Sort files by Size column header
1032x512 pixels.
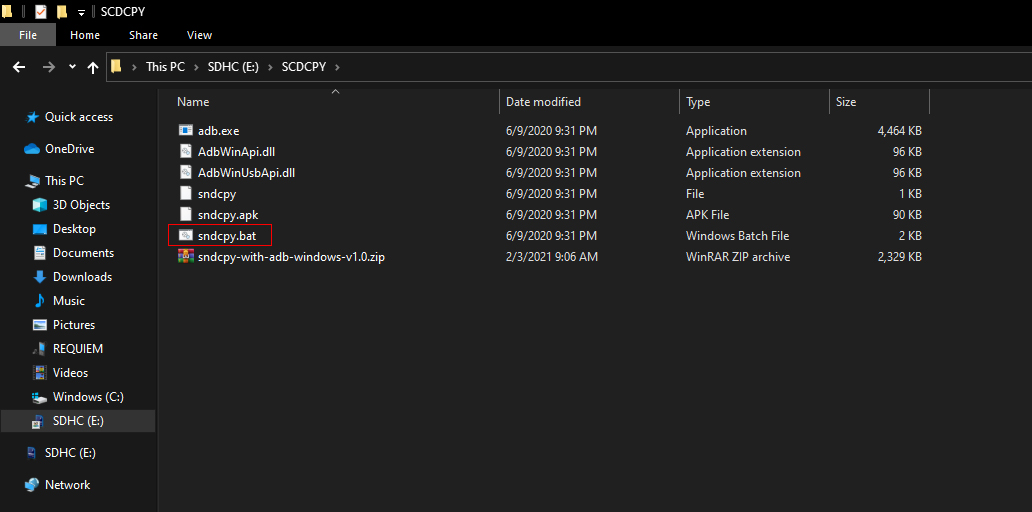[x=846, y=102]
